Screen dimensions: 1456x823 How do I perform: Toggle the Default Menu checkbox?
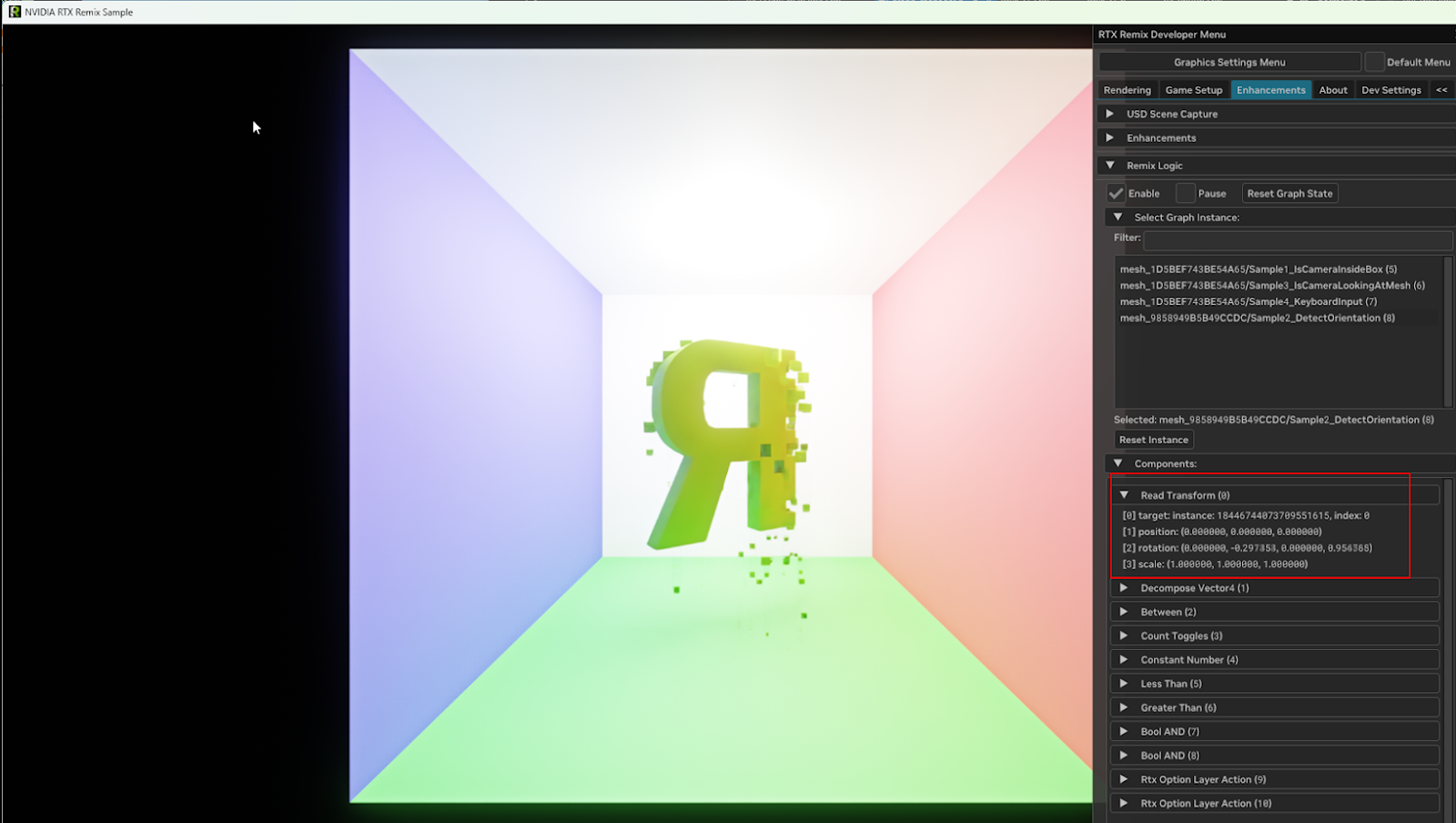pyautogui.click(x=1374, y=62)
